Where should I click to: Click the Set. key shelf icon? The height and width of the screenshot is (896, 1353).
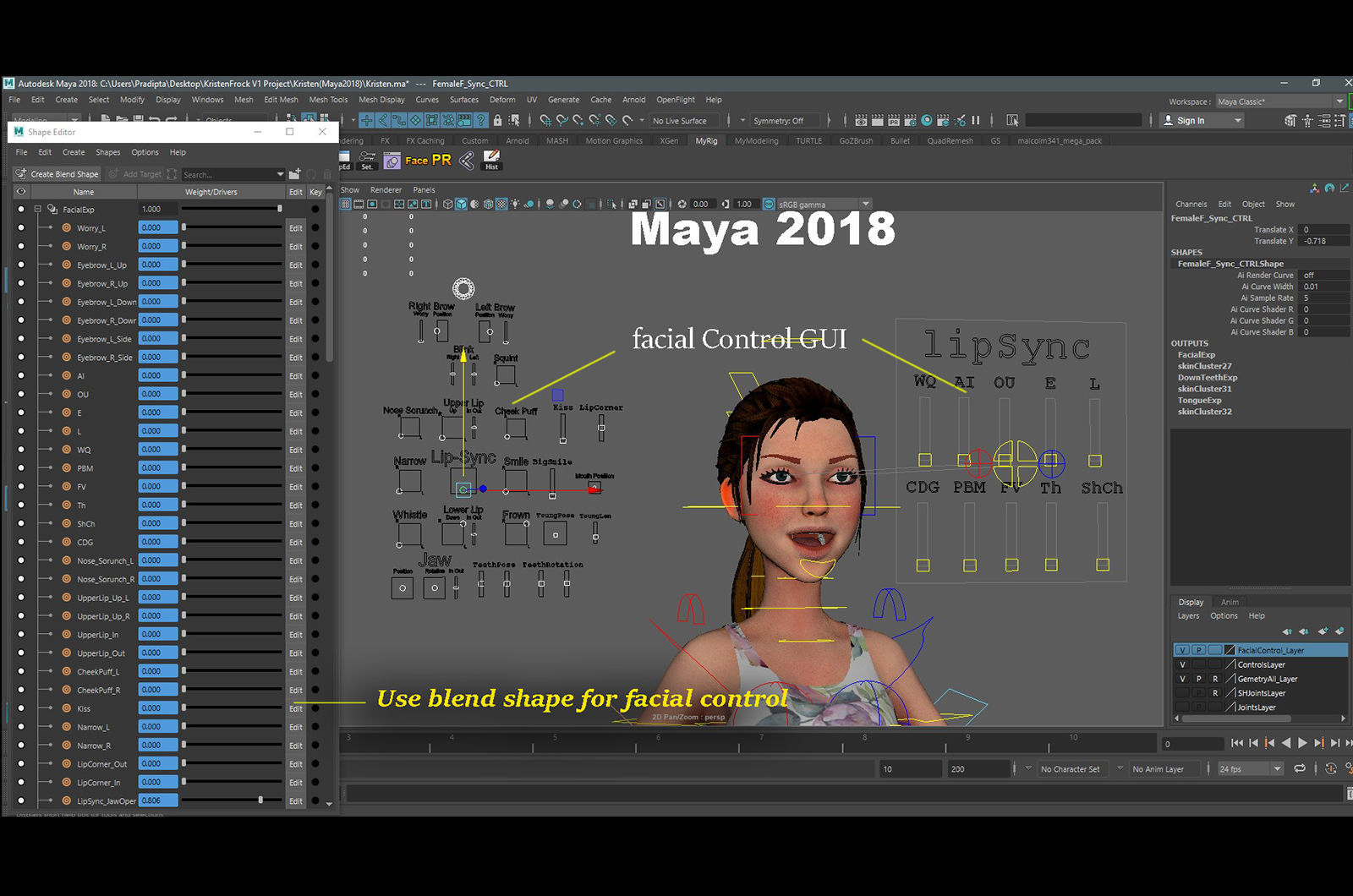pyautogui.click(x=367, y=160)
